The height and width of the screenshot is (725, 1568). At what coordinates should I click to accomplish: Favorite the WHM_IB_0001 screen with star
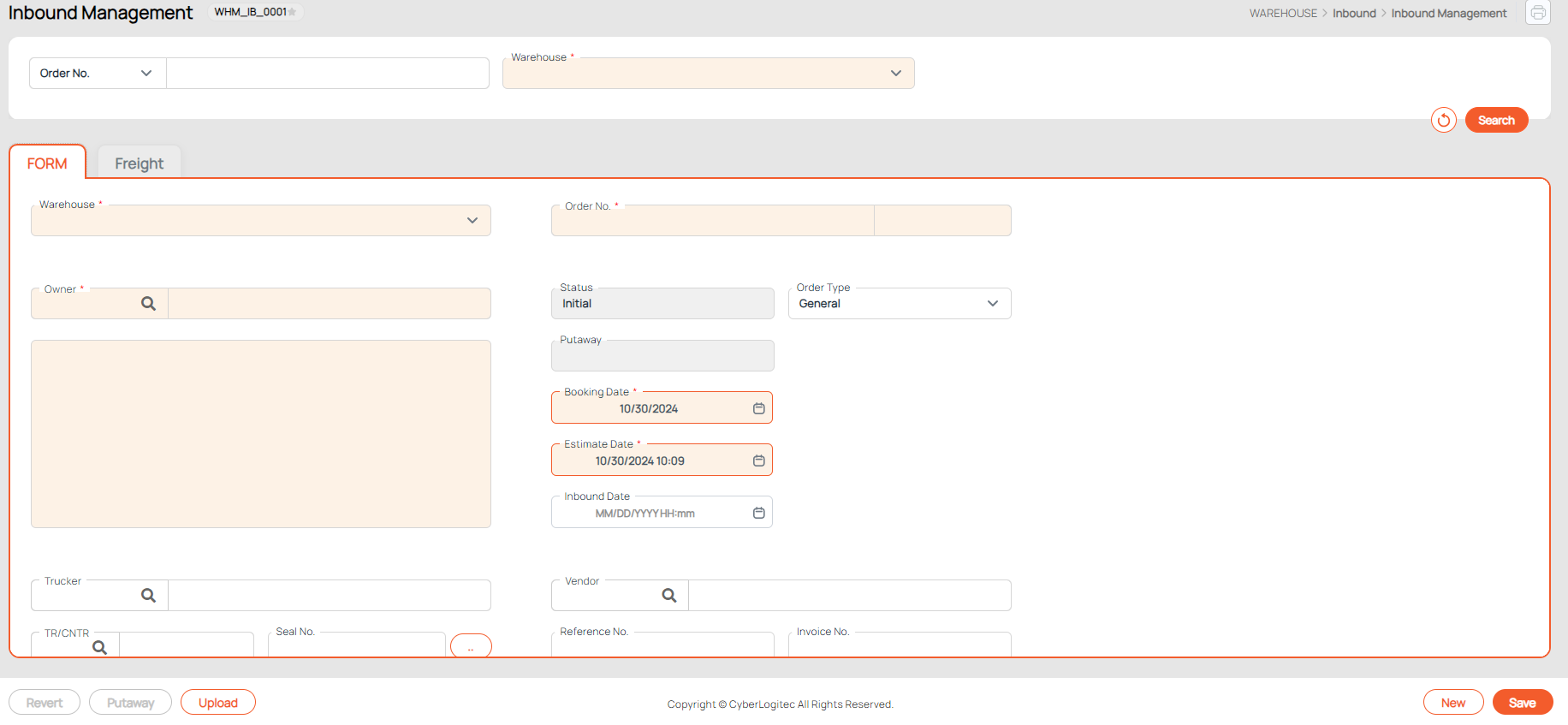(293, 12)
